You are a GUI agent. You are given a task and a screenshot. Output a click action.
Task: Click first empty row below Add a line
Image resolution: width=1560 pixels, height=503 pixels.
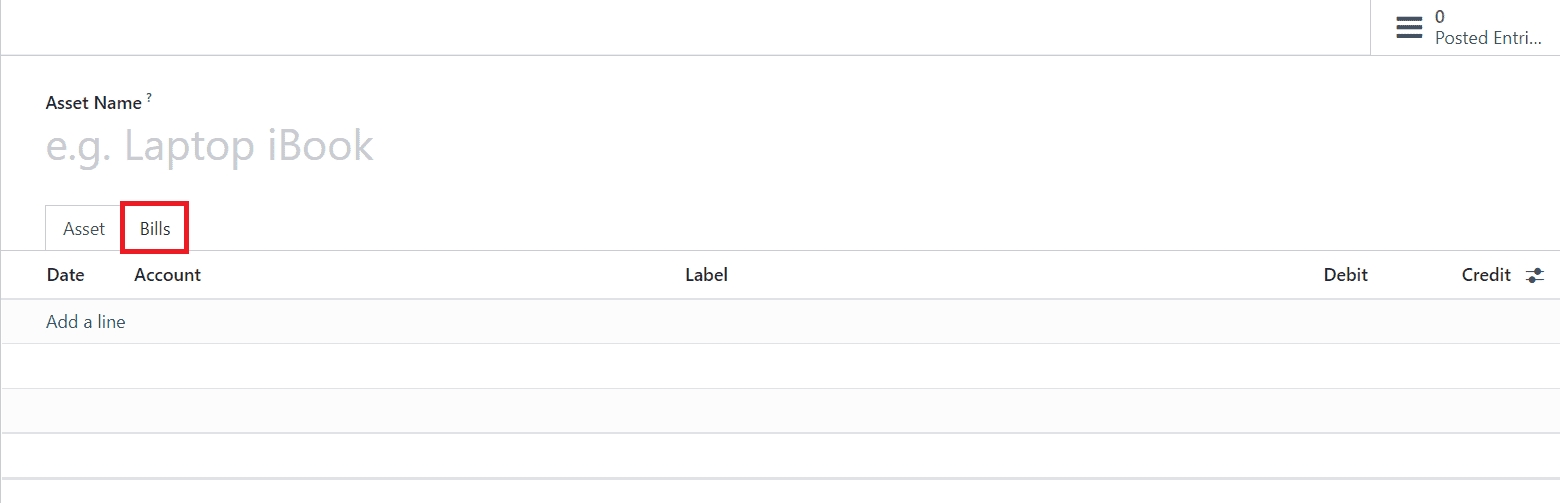coord(780,366)
